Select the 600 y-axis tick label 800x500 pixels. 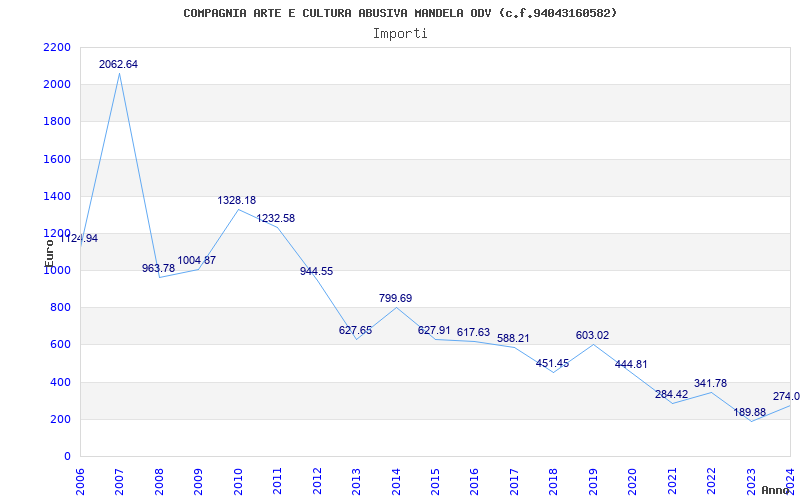click(61, 345)
